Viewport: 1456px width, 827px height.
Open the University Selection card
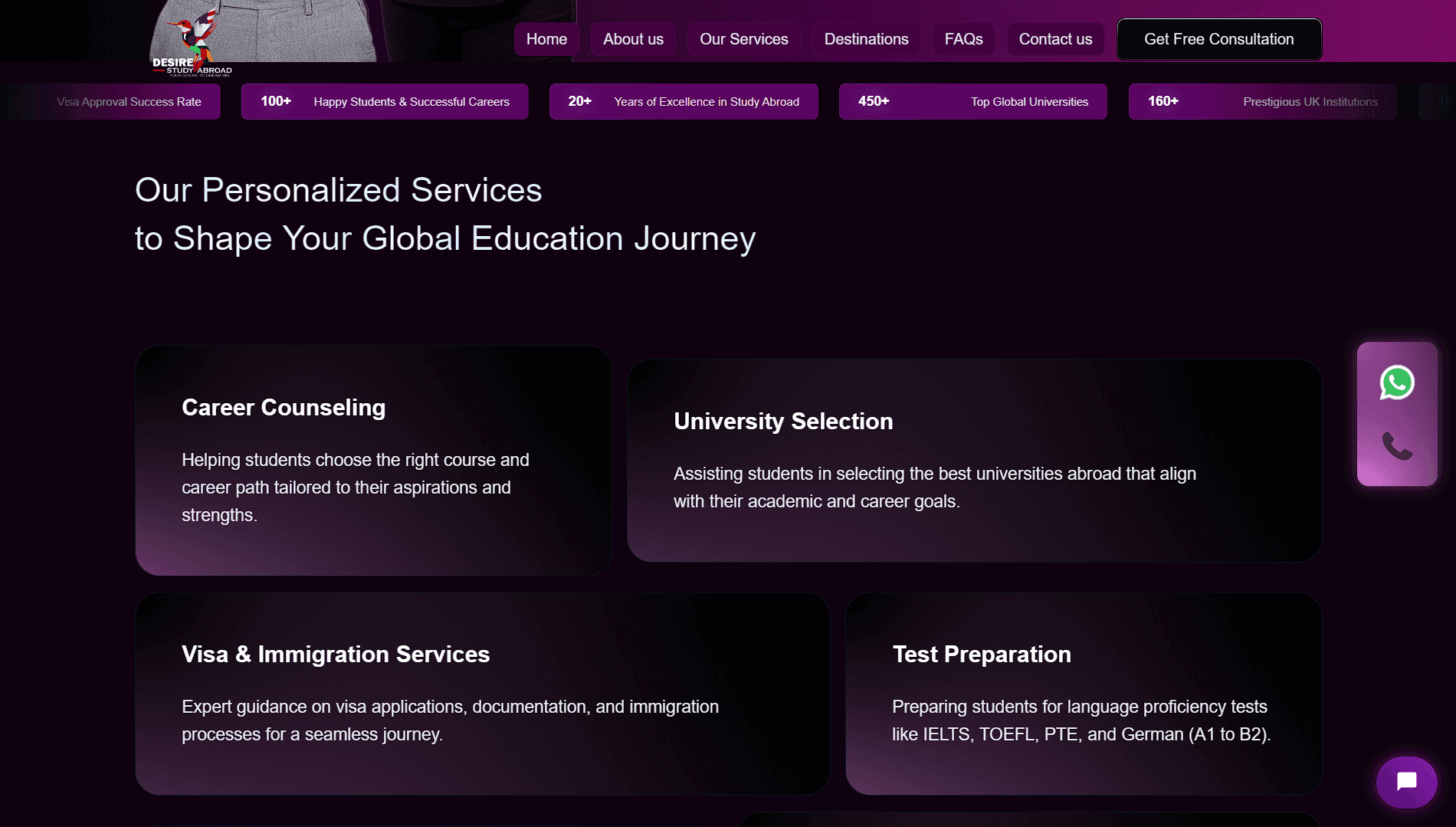974,461
